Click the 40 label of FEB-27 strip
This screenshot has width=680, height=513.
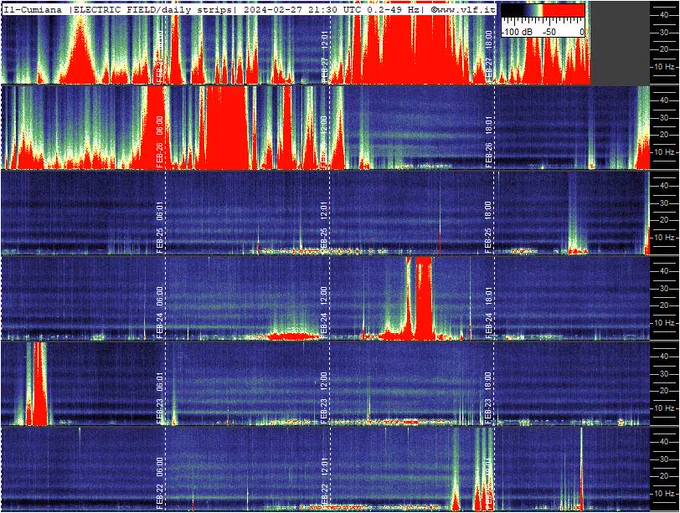coord(664,15)
